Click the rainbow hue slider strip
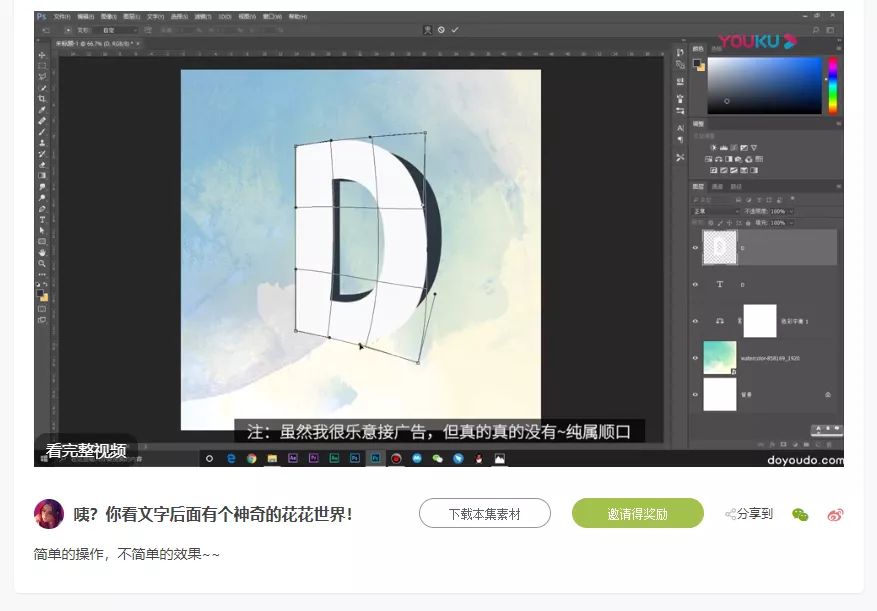 pos(831,85)
